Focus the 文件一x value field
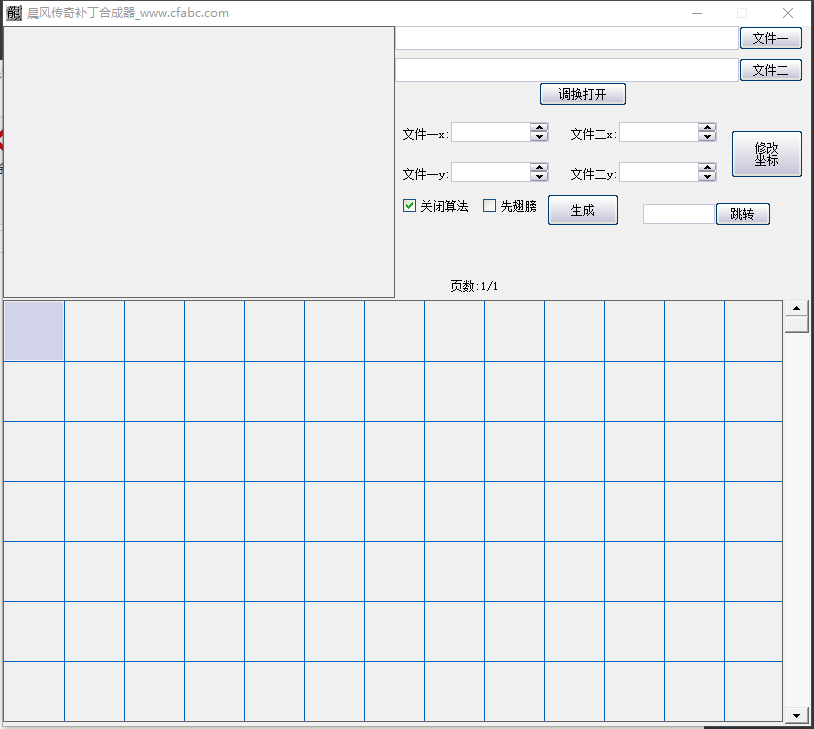Viewport: 814px width, 729px height. click(x=490, y=132)
